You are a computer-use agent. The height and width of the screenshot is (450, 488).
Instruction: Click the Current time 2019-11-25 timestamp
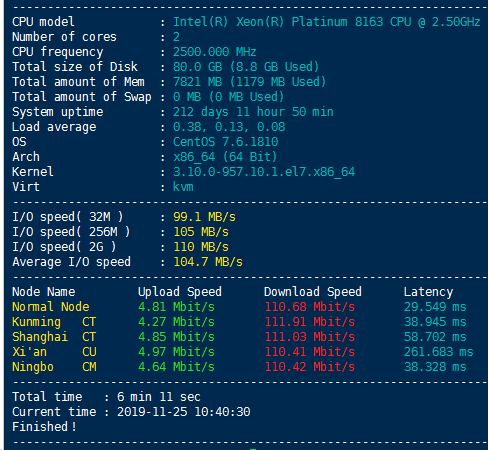click(x=183, y=412)
